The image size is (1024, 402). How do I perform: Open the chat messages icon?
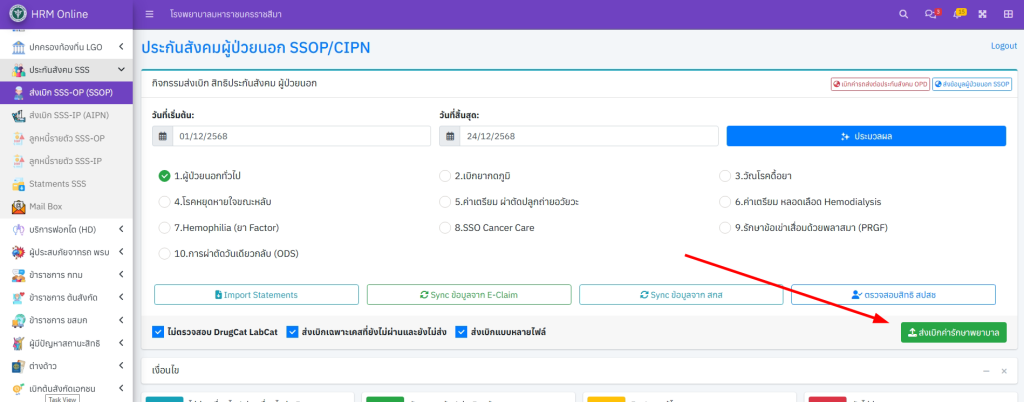[930, 14]
